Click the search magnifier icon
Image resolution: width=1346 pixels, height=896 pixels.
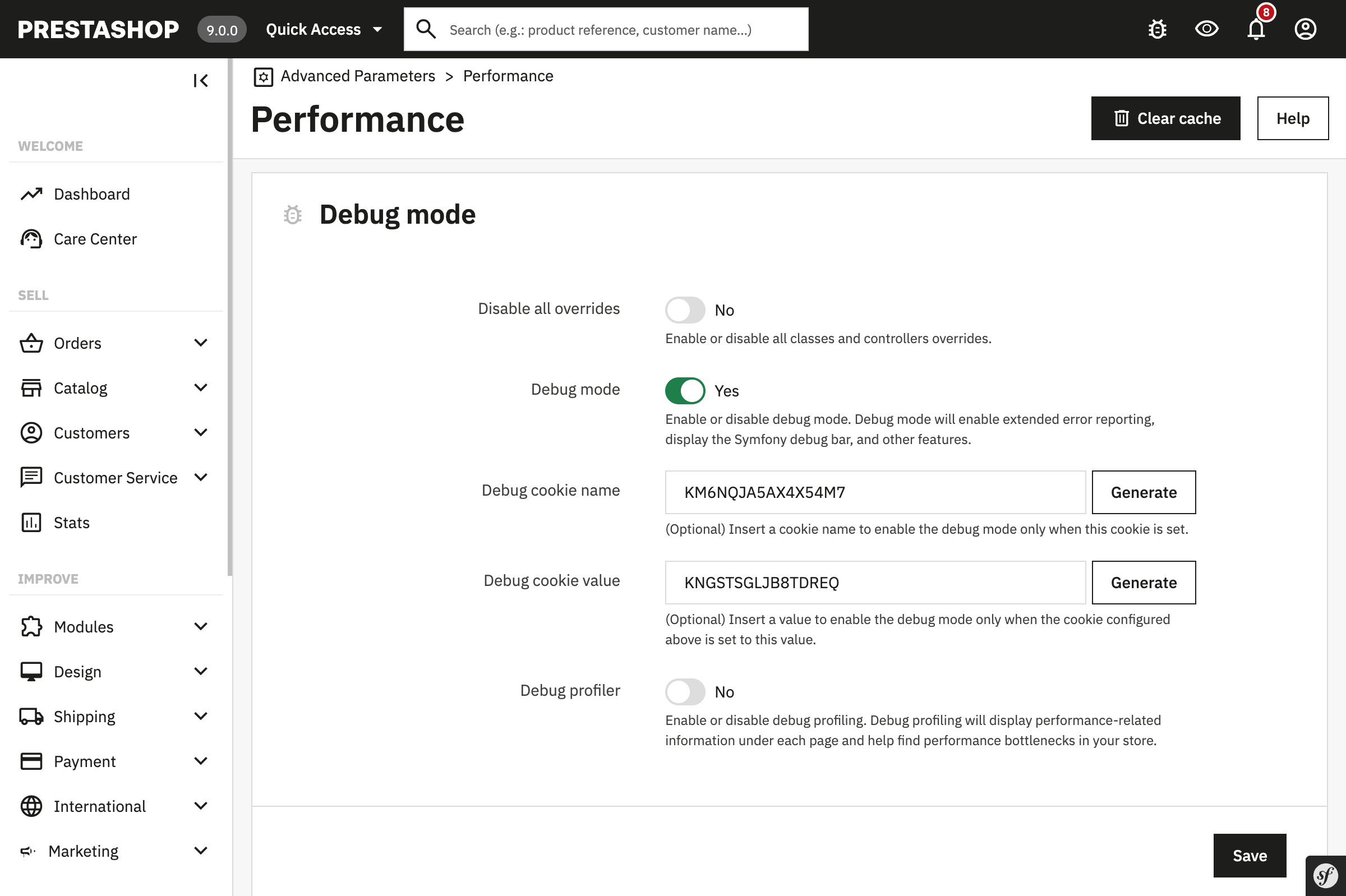click(x=426, y=29)
